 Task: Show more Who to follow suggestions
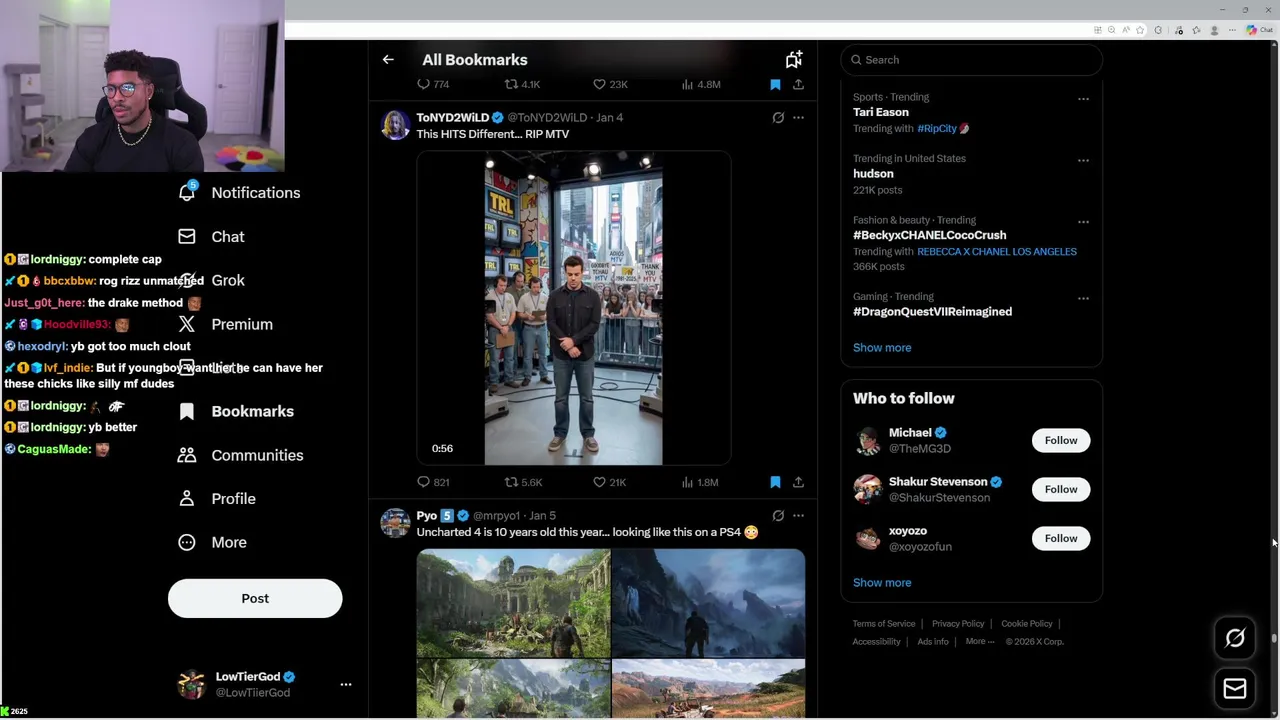point(882,583)
